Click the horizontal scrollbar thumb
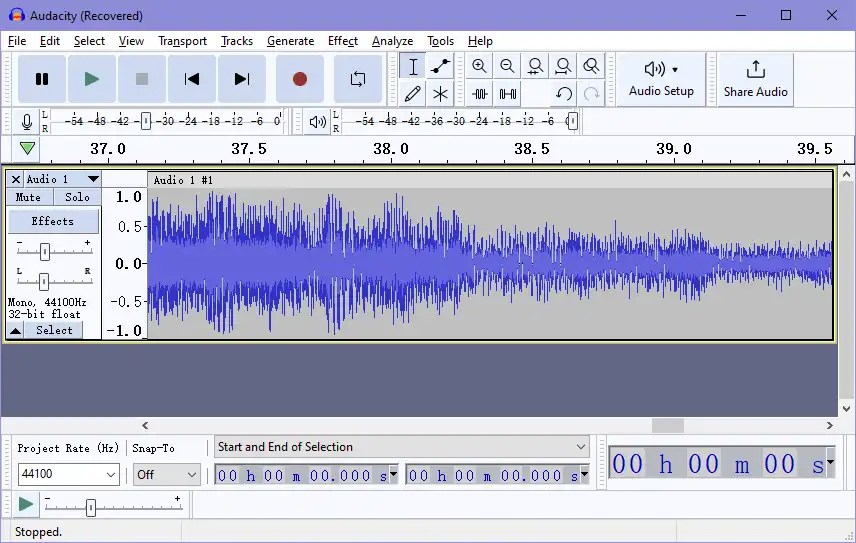Screen dimensions: 856x543 pos(668,425)
